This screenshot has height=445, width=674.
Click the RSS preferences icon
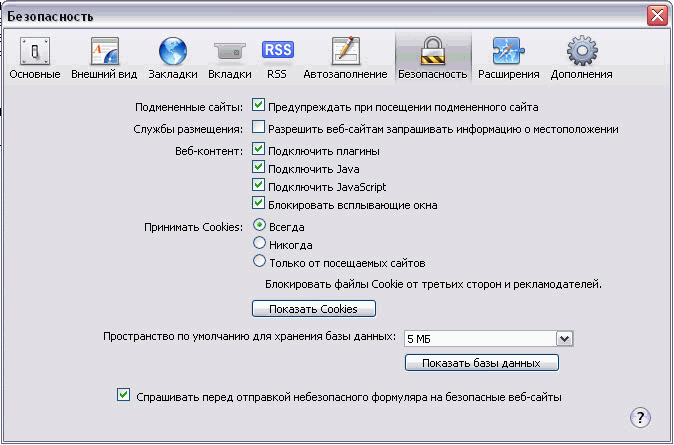point(277,50)
